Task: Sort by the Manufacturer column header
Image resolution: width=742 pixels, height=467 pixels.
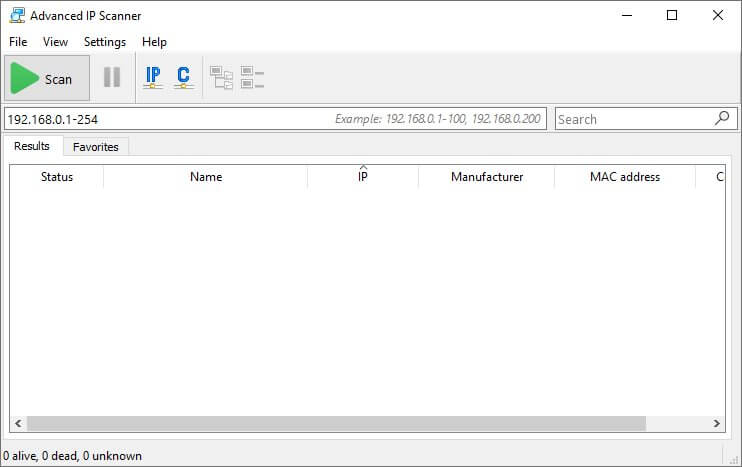Action: click(487, 176)
